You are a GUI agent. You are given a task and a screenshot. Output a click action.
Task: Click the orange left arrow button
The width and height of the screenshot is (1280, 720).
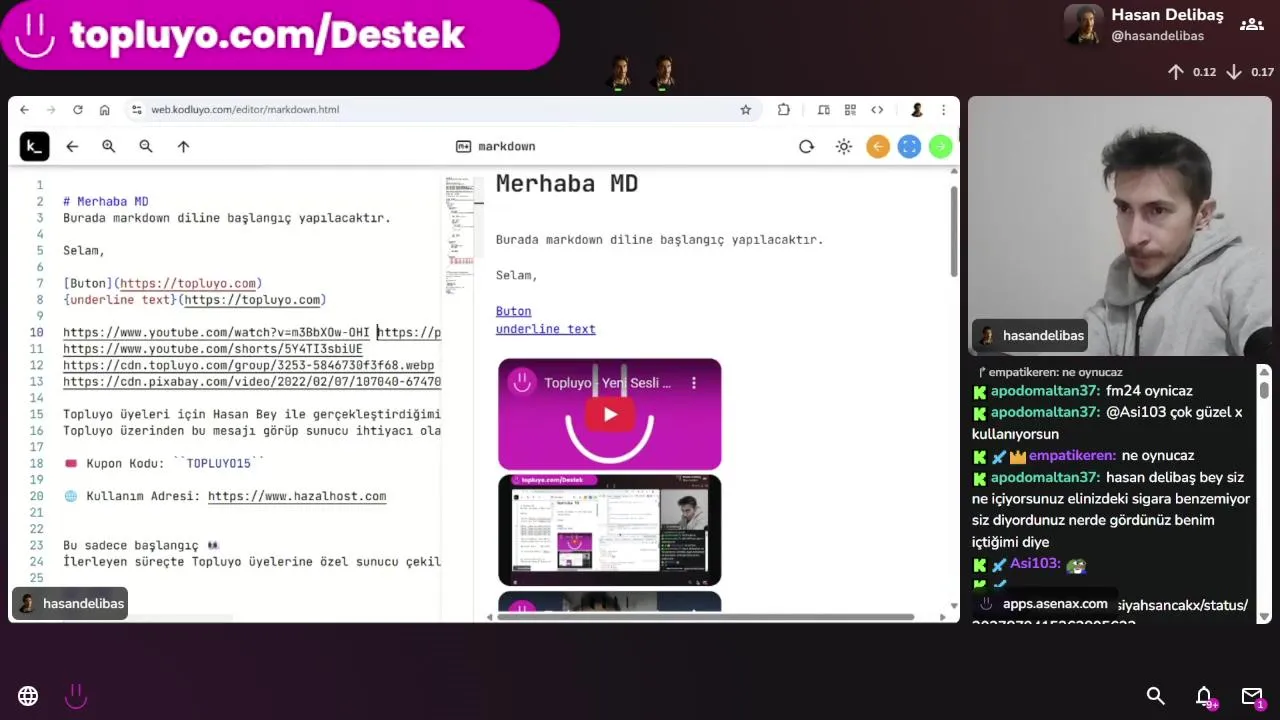tap(878, 147)
